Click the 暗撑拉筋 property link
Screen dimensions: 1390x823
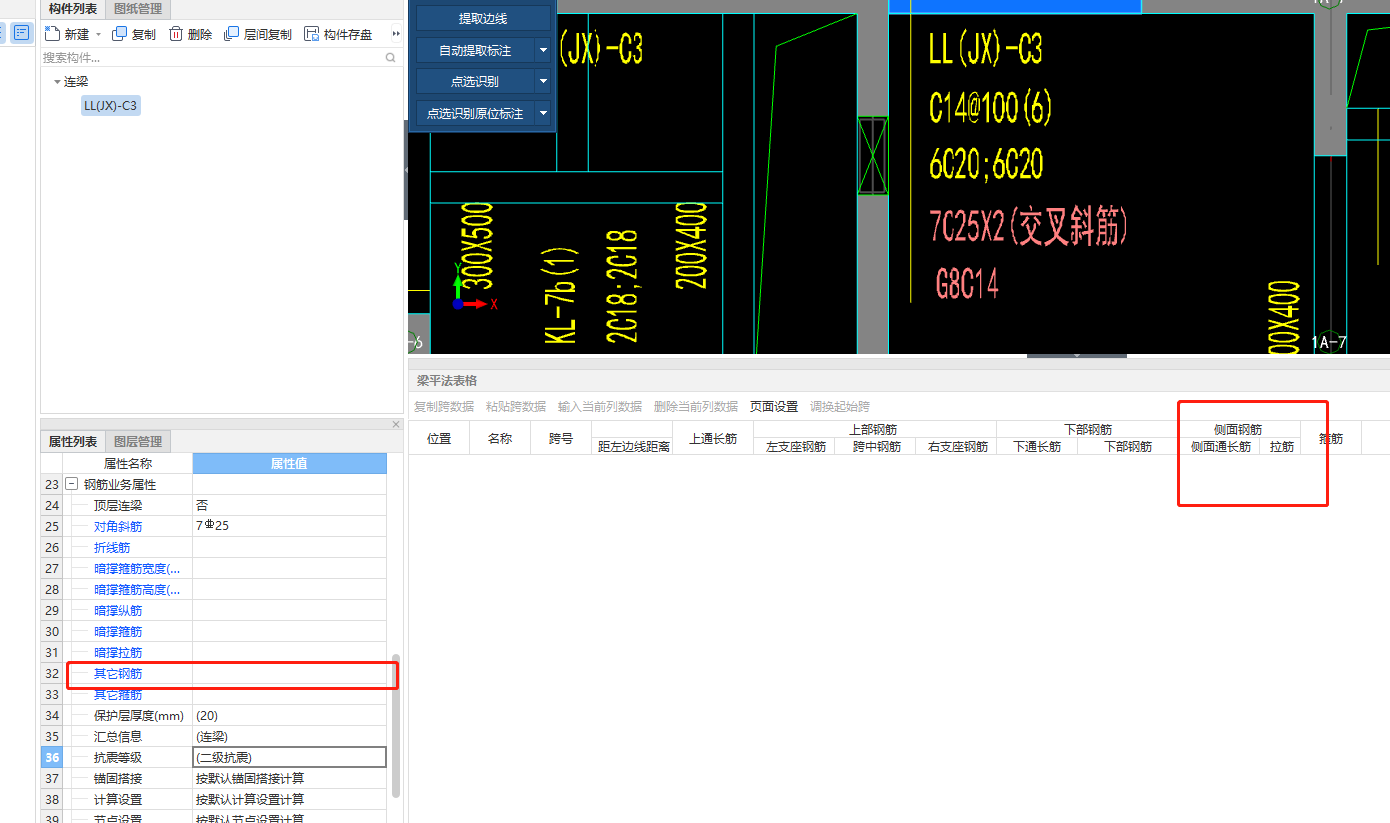point(118,652)
